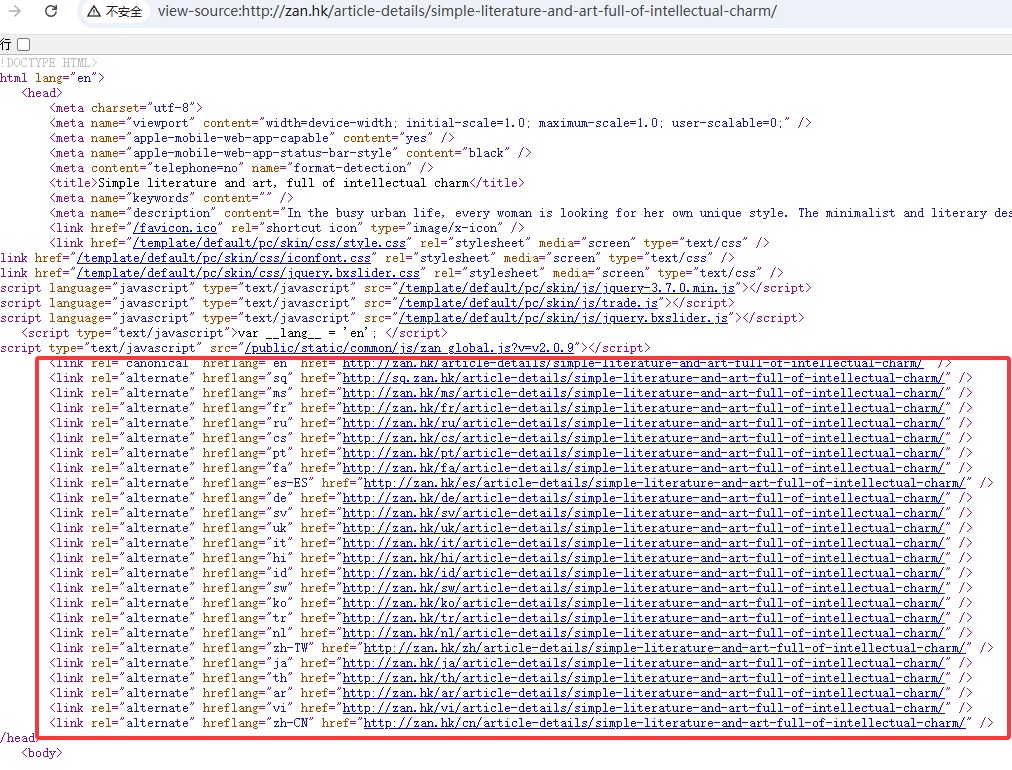Click the 'var __lang__' script line
Image resolution: width=1012 pixels, height=770 pixels.
coord(234,333)
